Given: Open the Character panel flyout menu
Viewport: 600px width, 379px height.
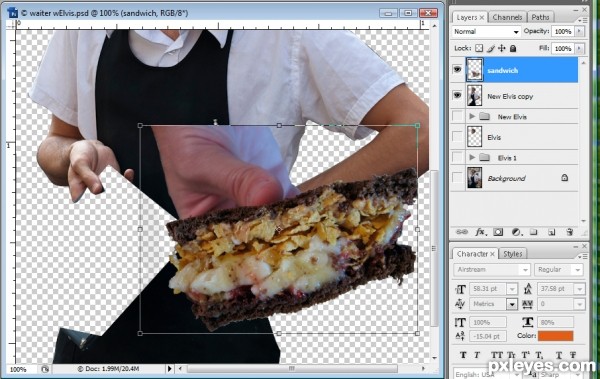Looking at the screenshot, I should tap(582, 256).
